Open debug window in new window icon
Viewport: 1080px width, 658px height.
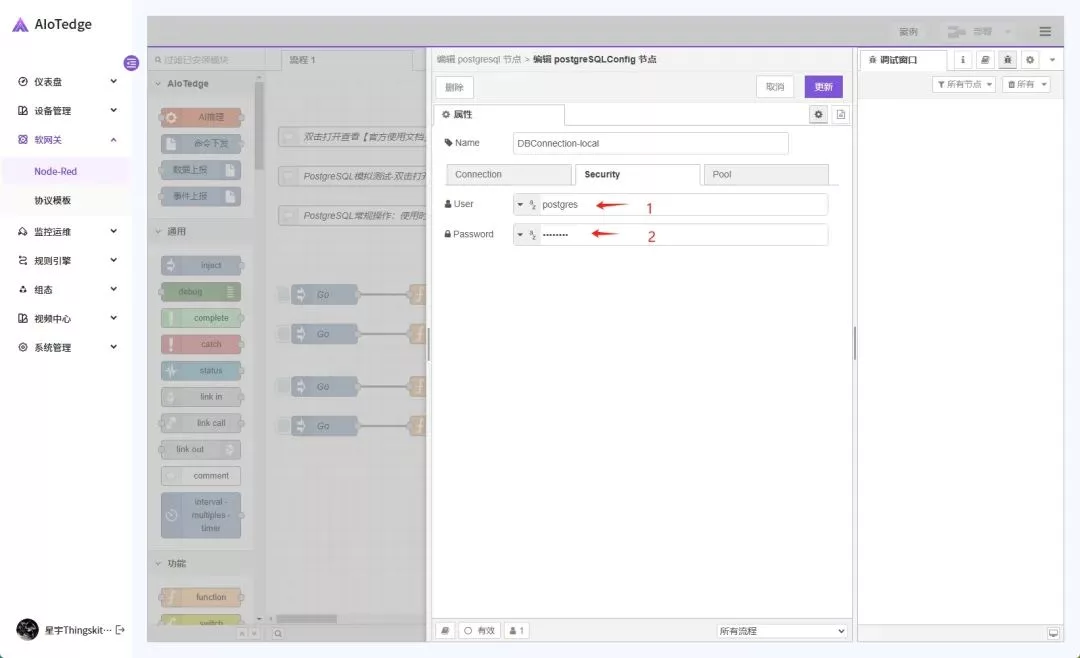1053,633
